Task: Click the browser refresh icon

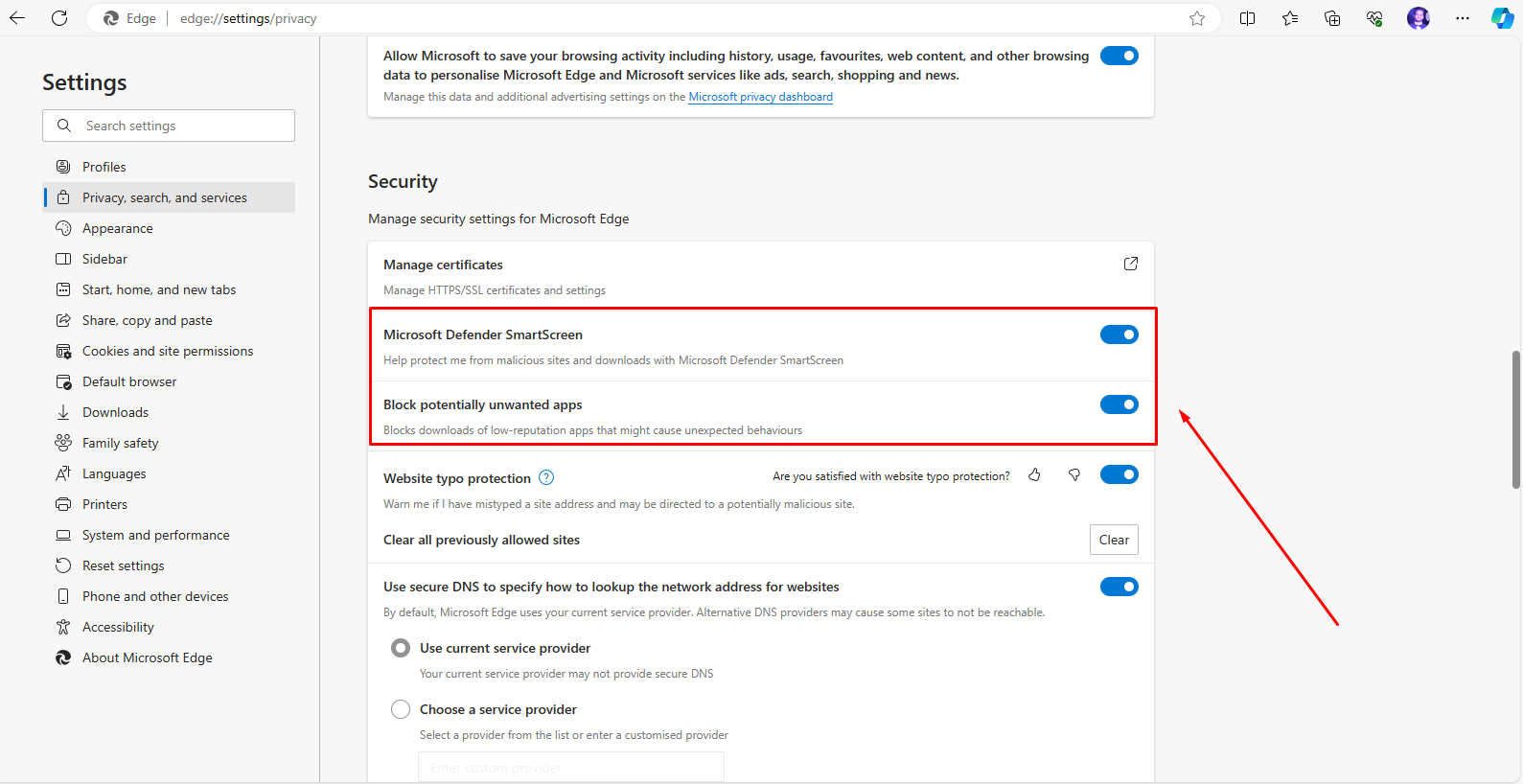Action: click(59, 18)
